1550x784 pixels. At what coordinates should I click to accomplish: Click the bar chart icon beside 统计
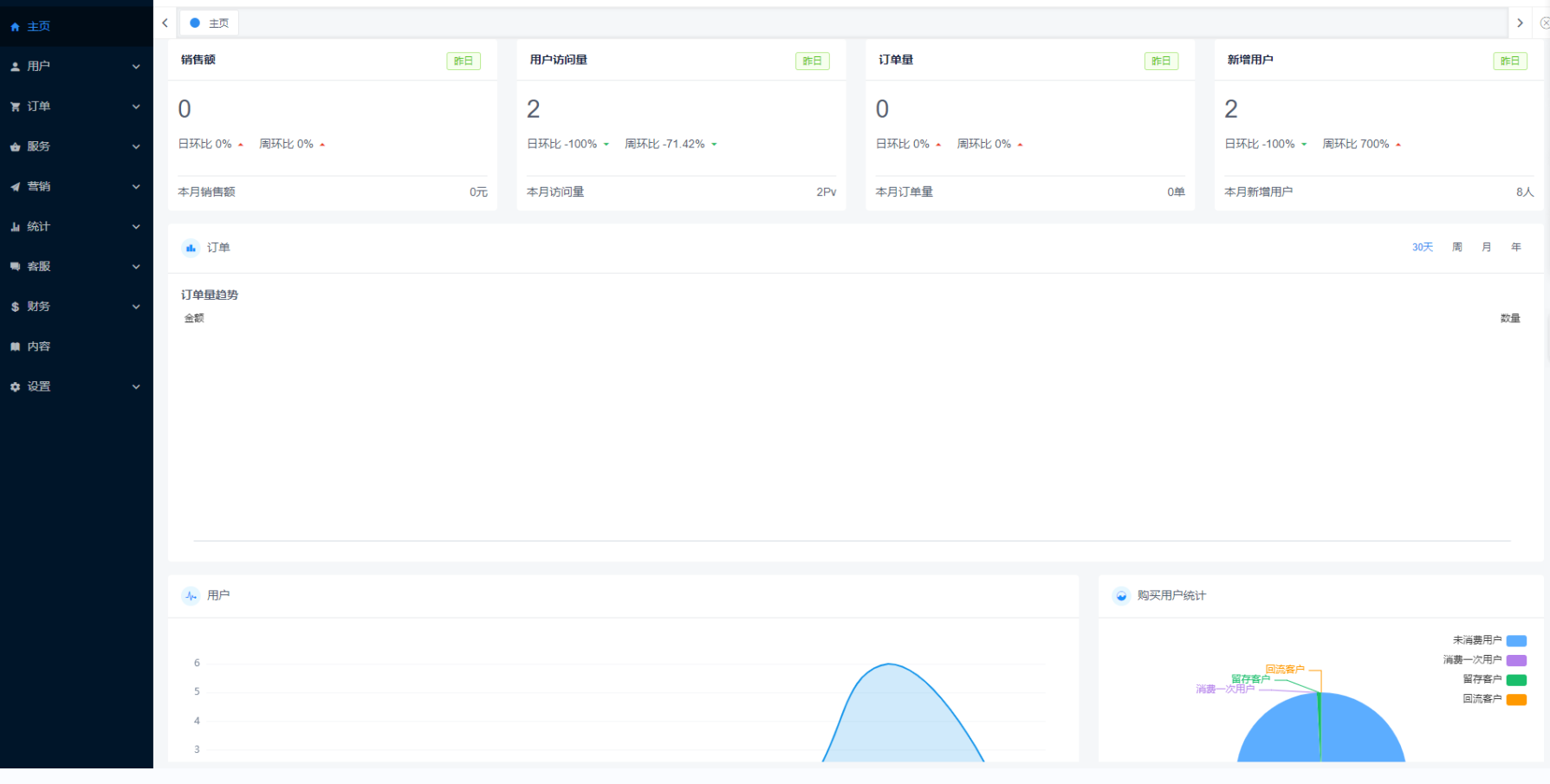(15, 227)
